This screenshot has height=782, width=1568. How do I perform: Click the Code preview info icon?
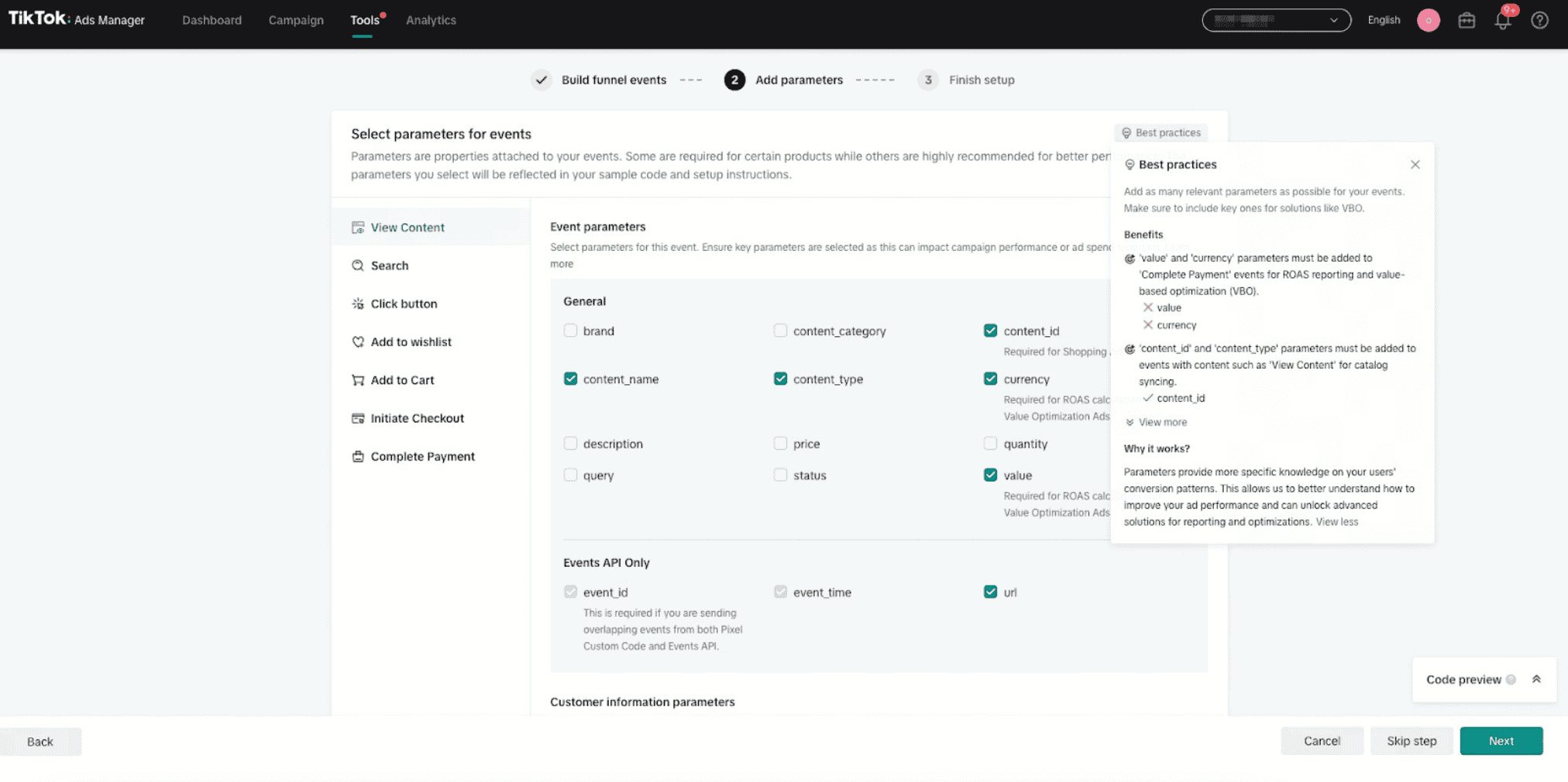[1510, 680]
